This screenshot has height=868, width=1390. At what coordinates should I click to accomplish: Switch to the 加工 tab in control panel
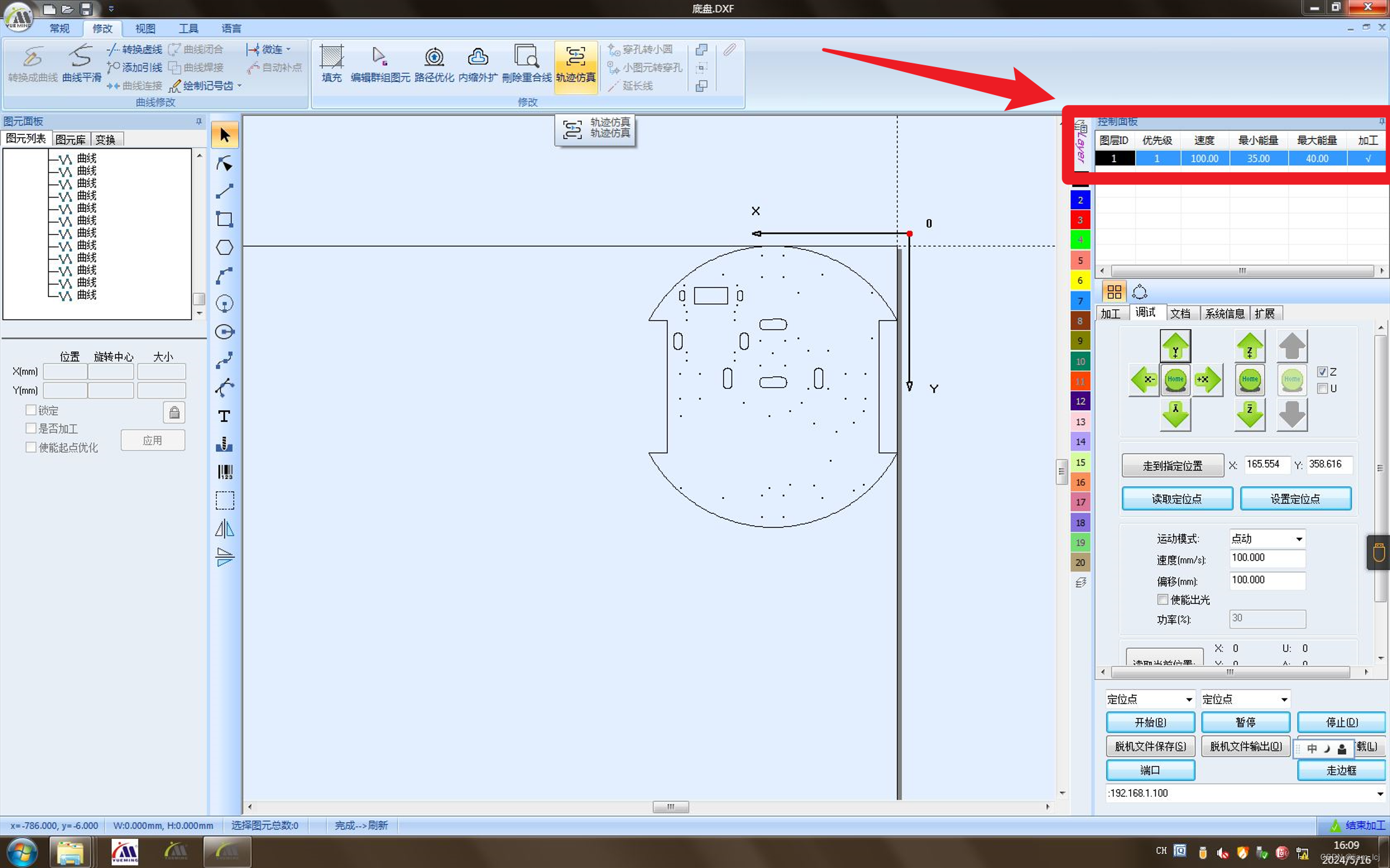[1110, 313]
